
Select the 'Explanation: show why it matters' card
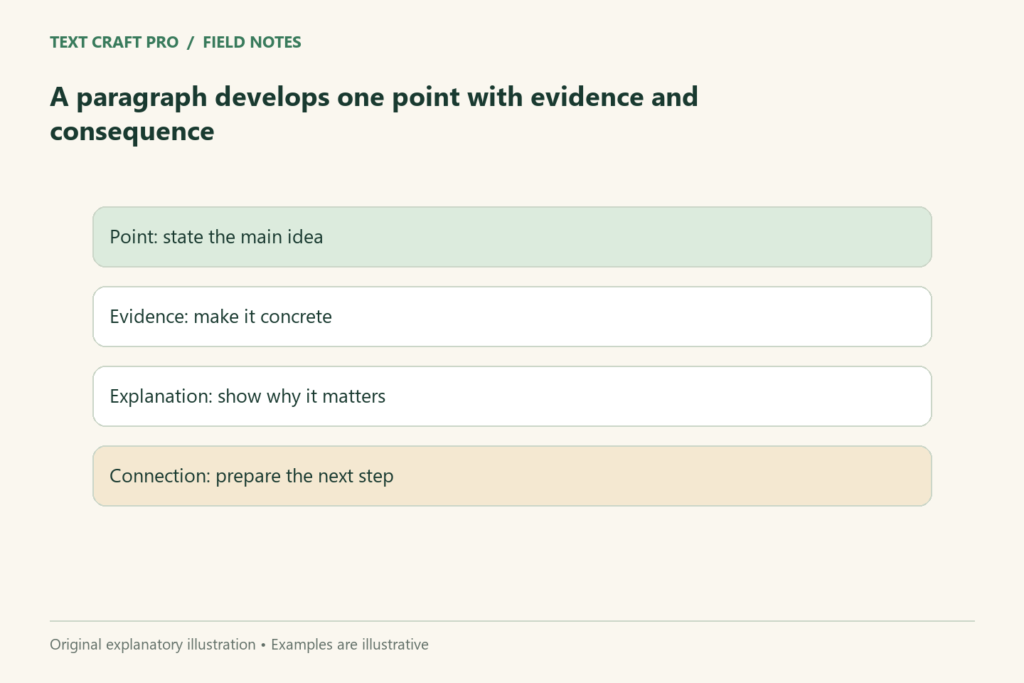click(512, 396)
